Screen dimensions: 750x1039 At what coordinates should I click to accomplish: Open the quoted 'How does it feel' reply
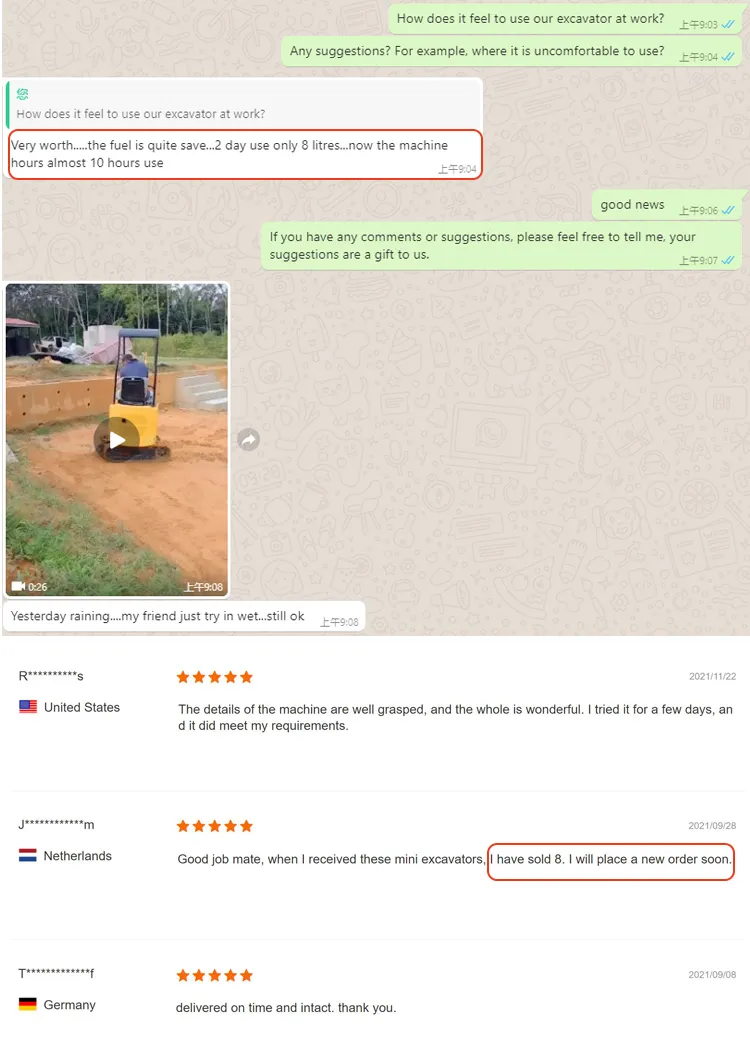click(x=244, y=105)
